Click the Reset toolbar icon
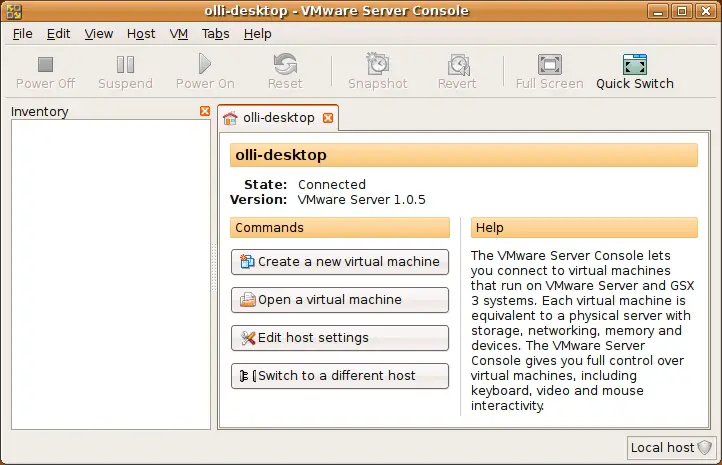 coord(285,64)
